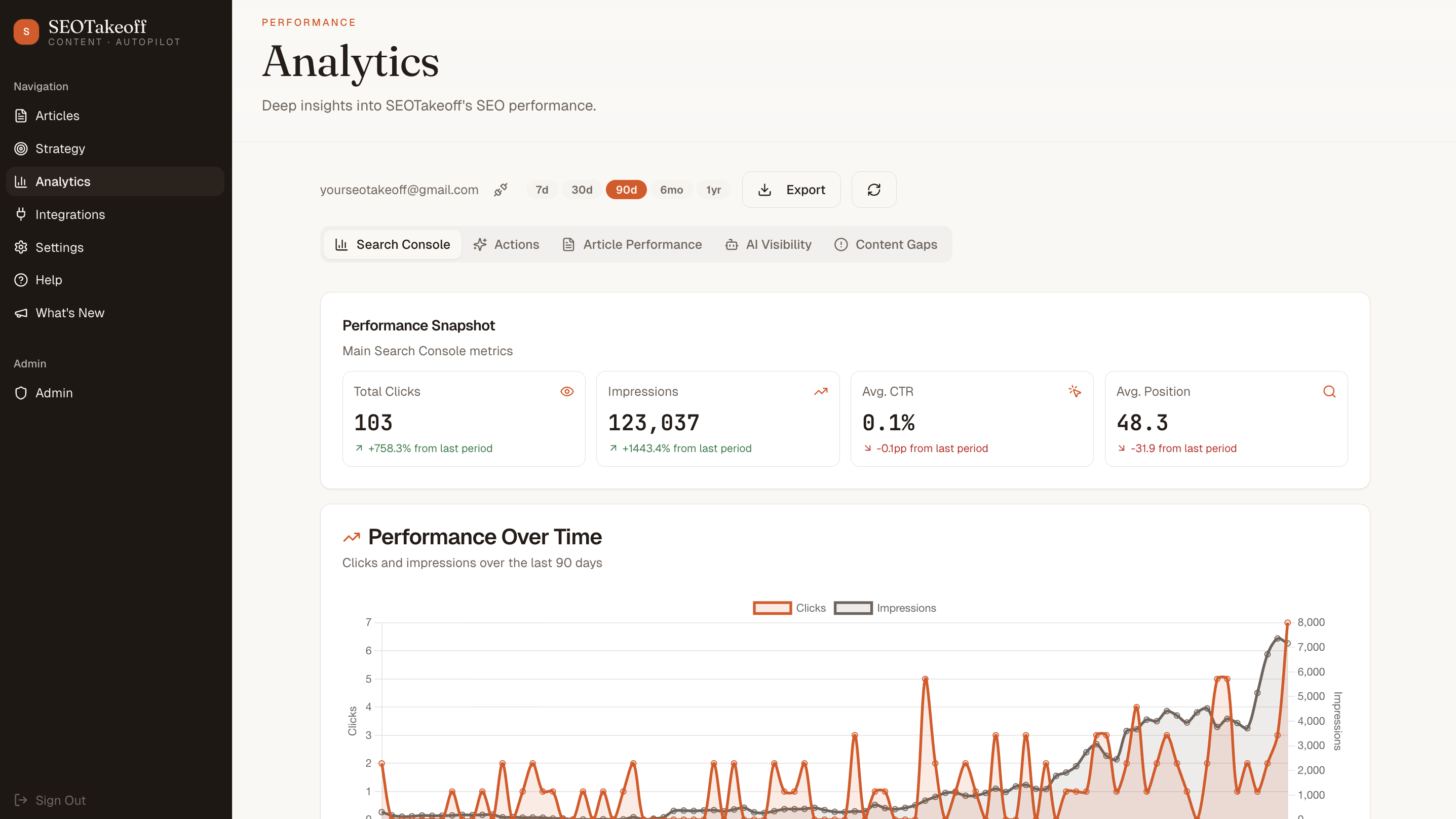Toggle Clicks series in chart legend
Viewport: 1456px width, 819px height.
pyautogui.click(x=789, y=608)
